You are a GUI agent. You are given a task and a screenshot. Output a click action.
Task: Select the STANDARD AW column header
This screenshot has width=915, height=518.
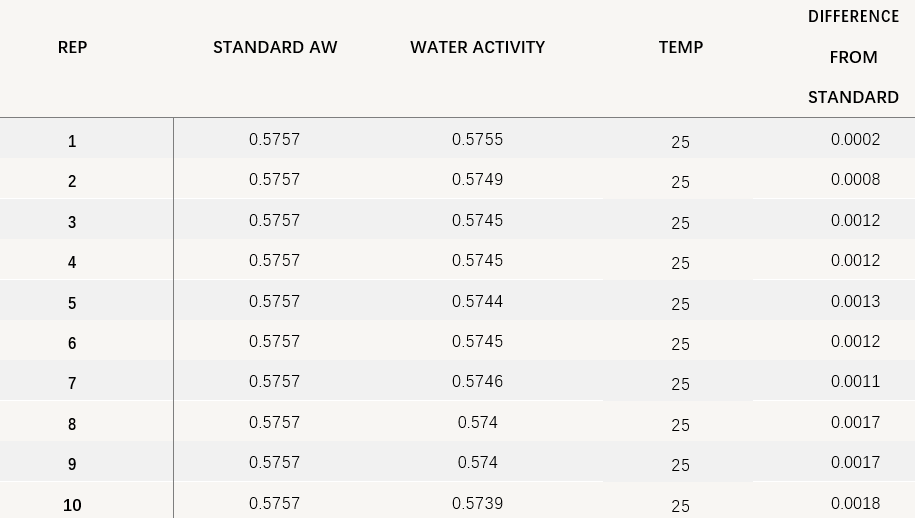275,47
